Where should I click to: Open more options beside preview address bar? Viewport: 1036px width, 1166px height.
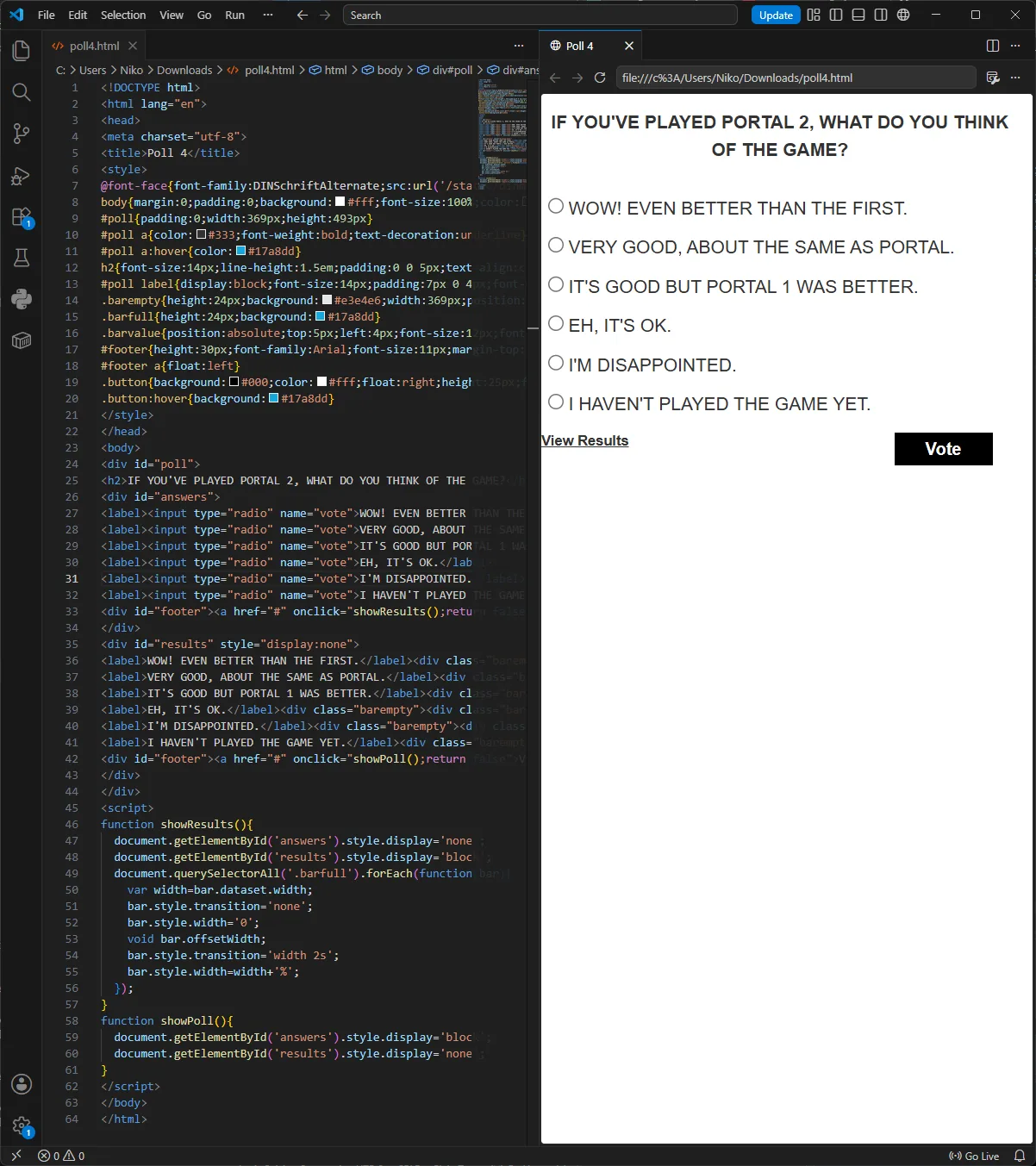coord(1015,78)
